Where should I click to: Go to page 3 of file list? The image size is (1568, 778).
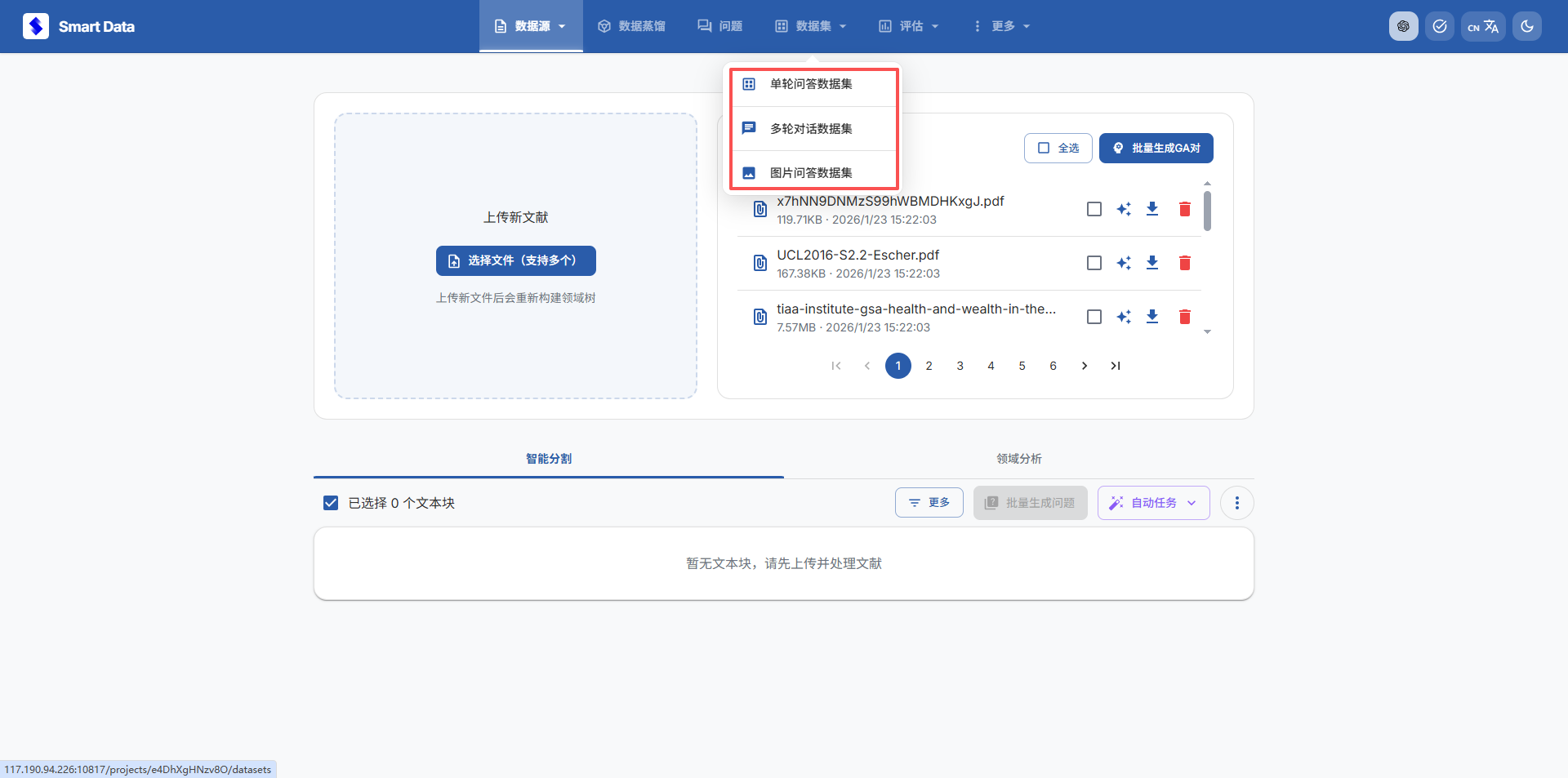960,366
